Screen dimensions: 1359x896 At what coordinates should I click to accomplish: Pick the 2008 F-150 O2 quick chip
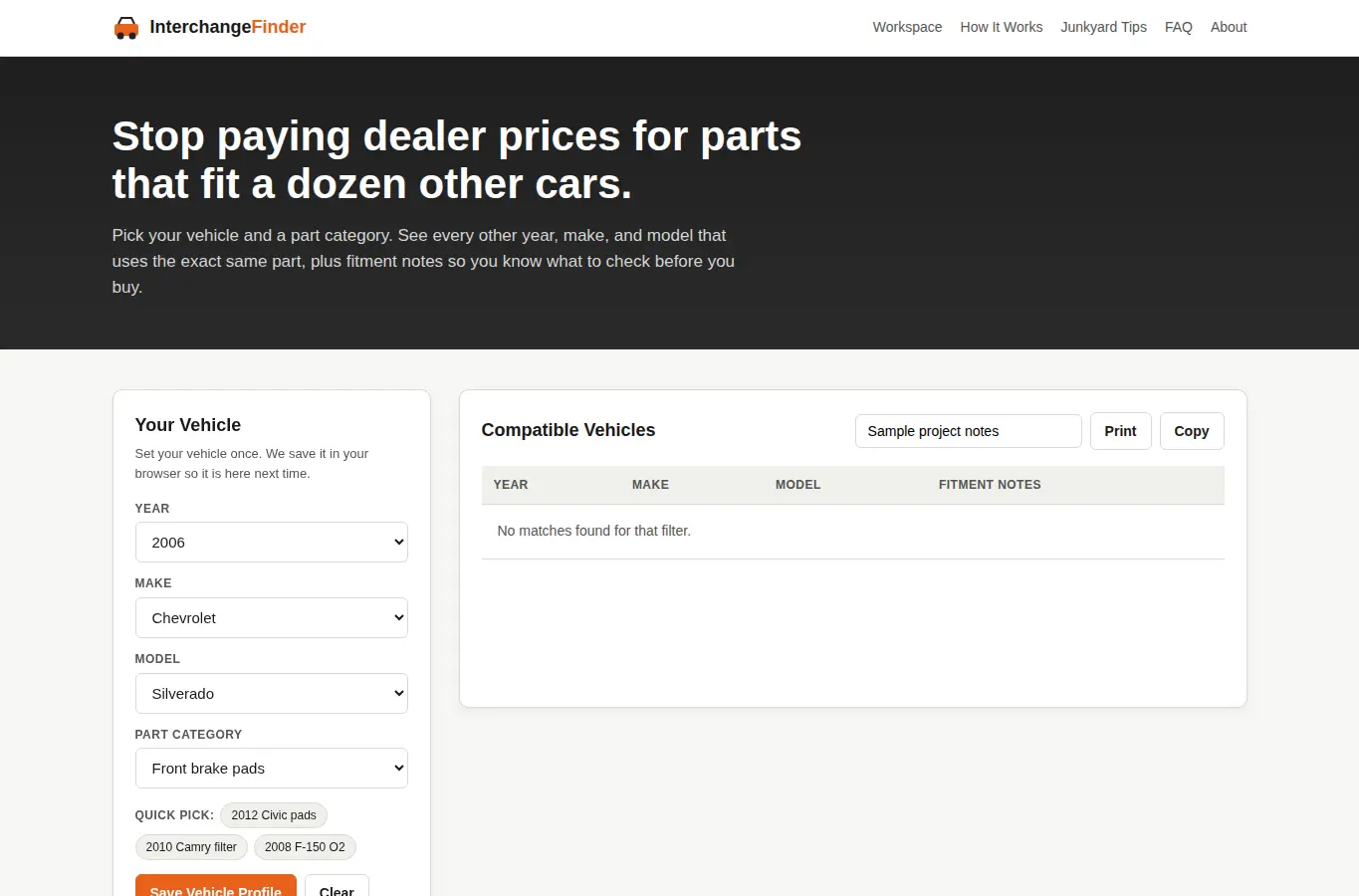tap(305, 847)
